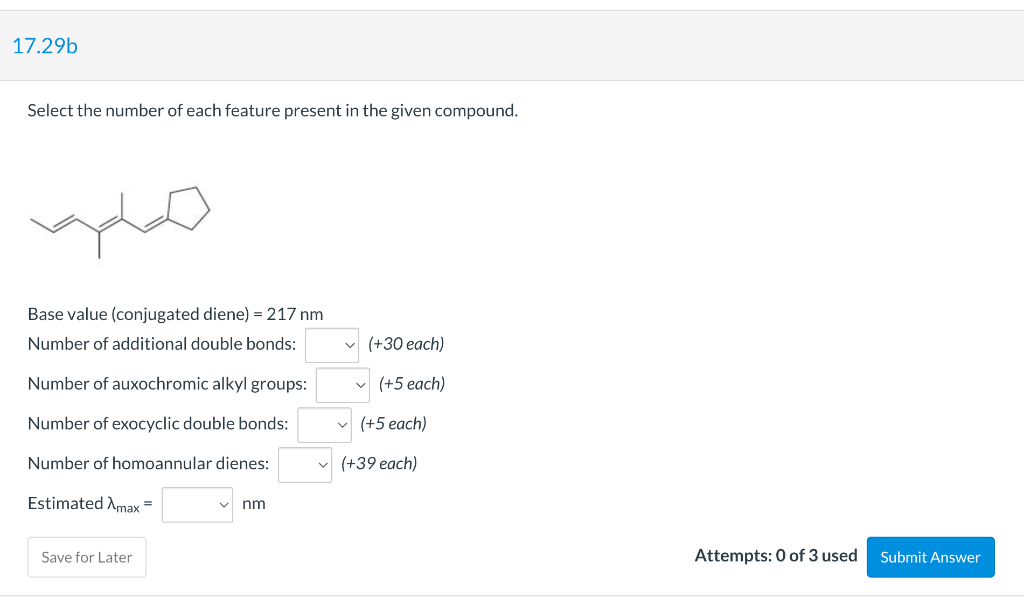Click Save for Later
The height and width of the screenshot is (597, 1024).
(87, 557)
